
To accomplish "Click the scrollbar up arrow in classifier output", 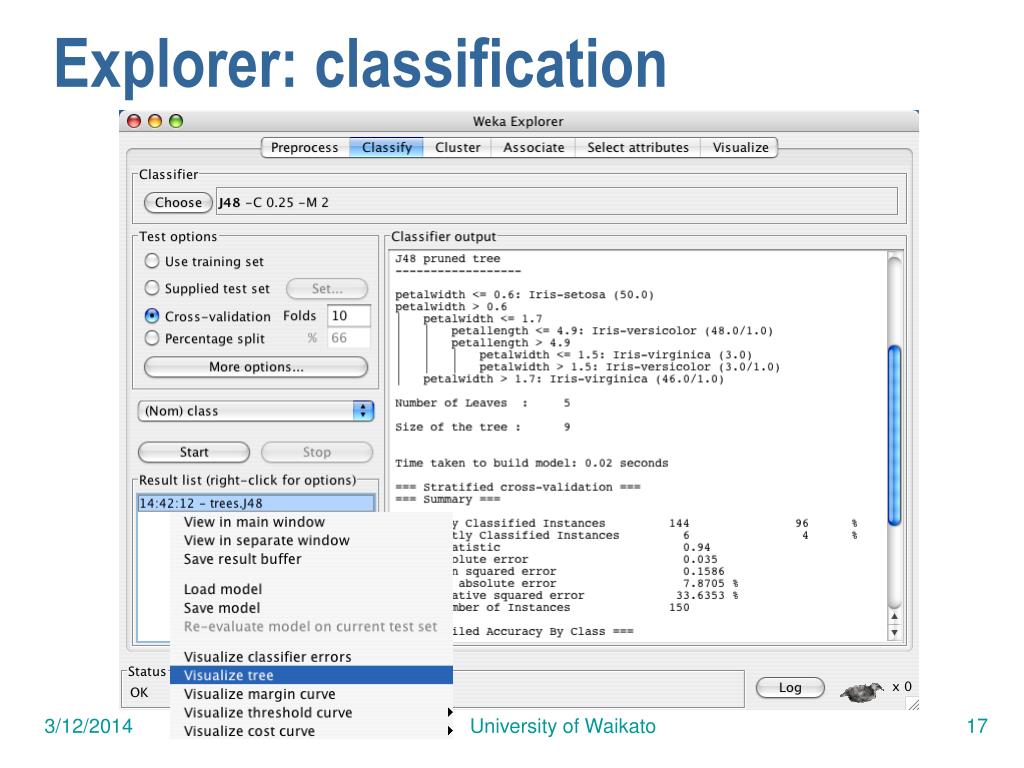I will coord(895,616).
